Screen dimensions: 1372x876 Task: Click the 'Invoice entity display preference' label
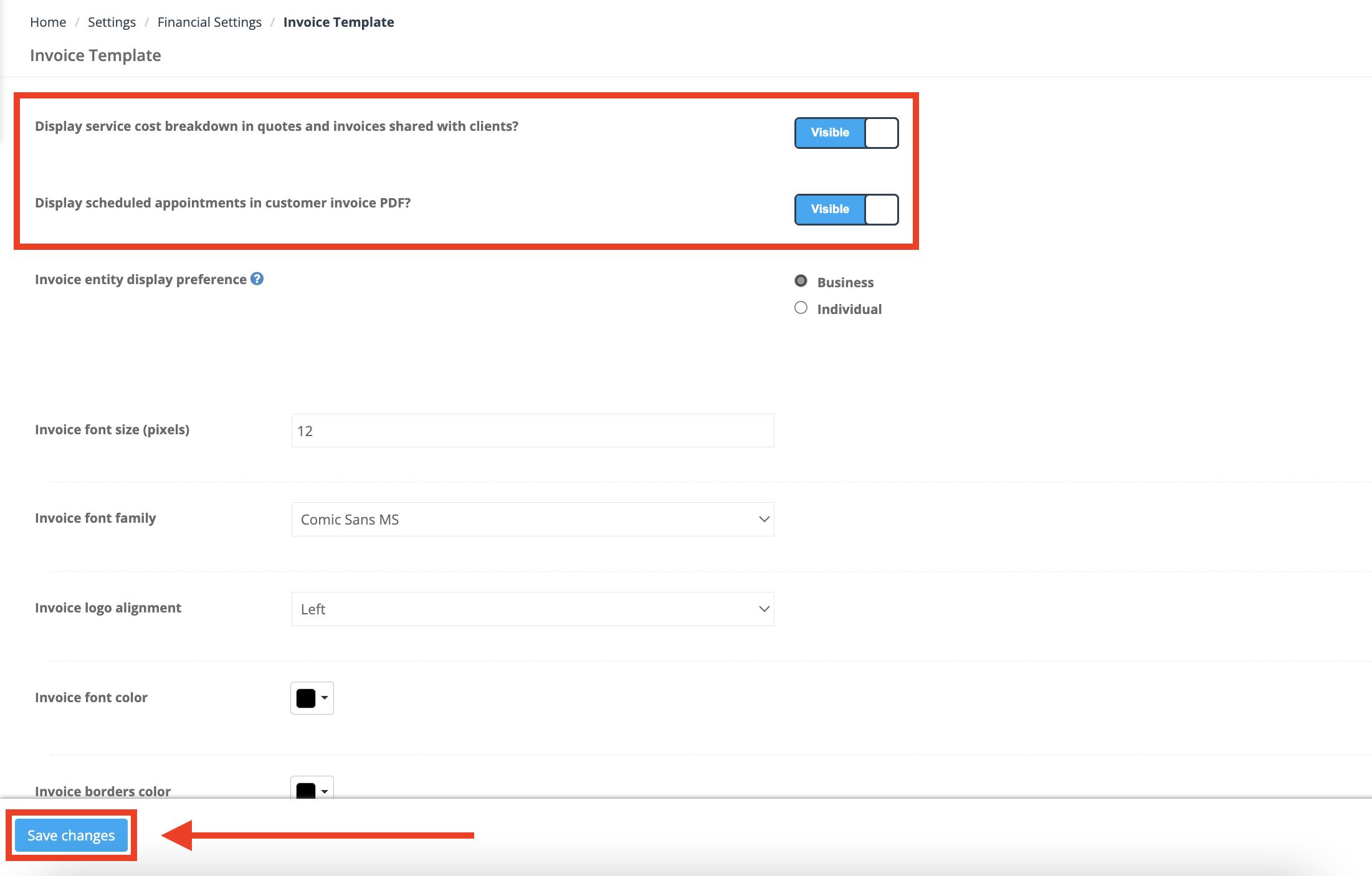tap(141, 279)
